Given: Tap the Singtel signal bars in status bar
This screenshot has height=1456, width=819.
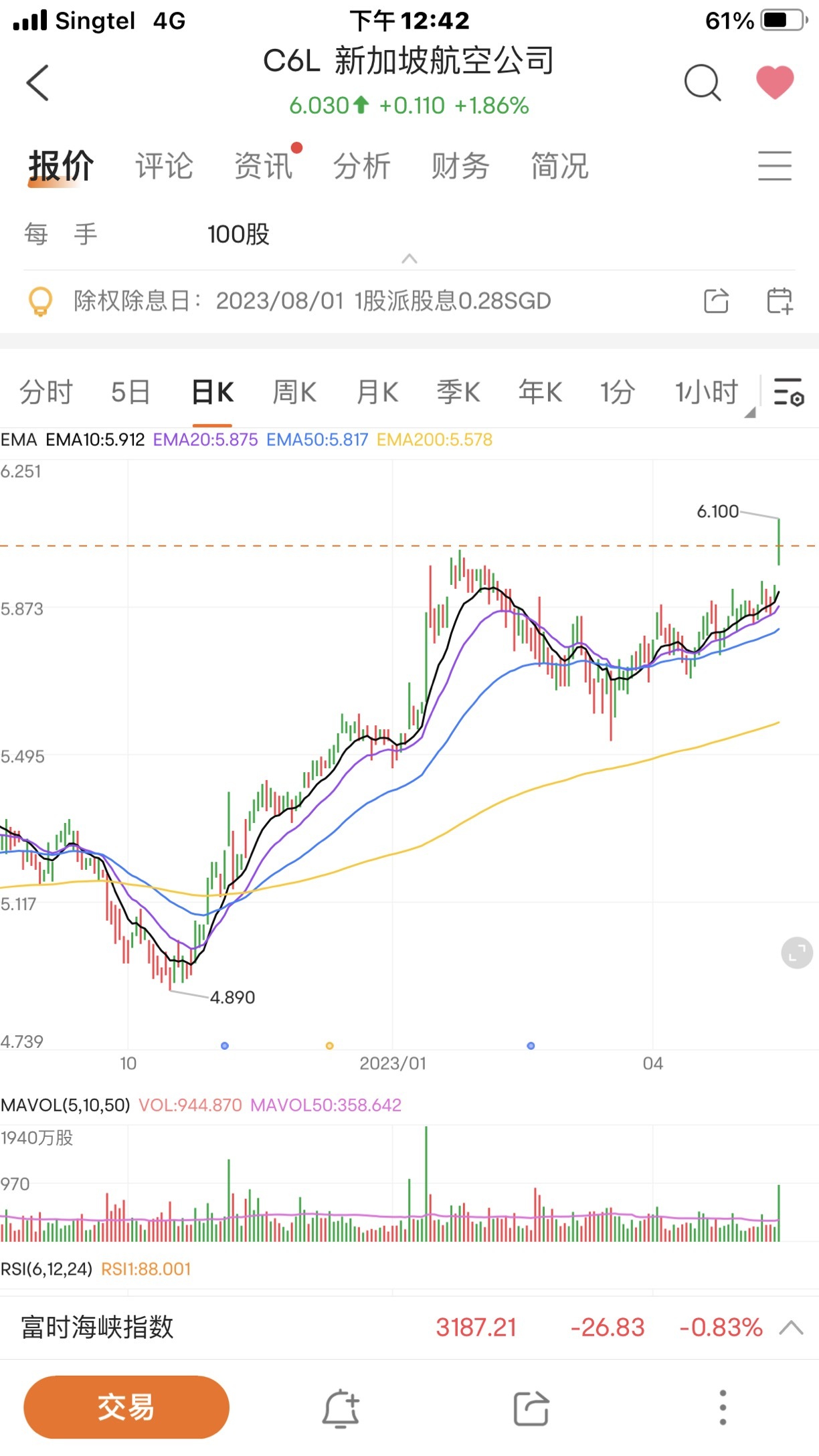Looking at the screenshot, I should coord(31,20).
